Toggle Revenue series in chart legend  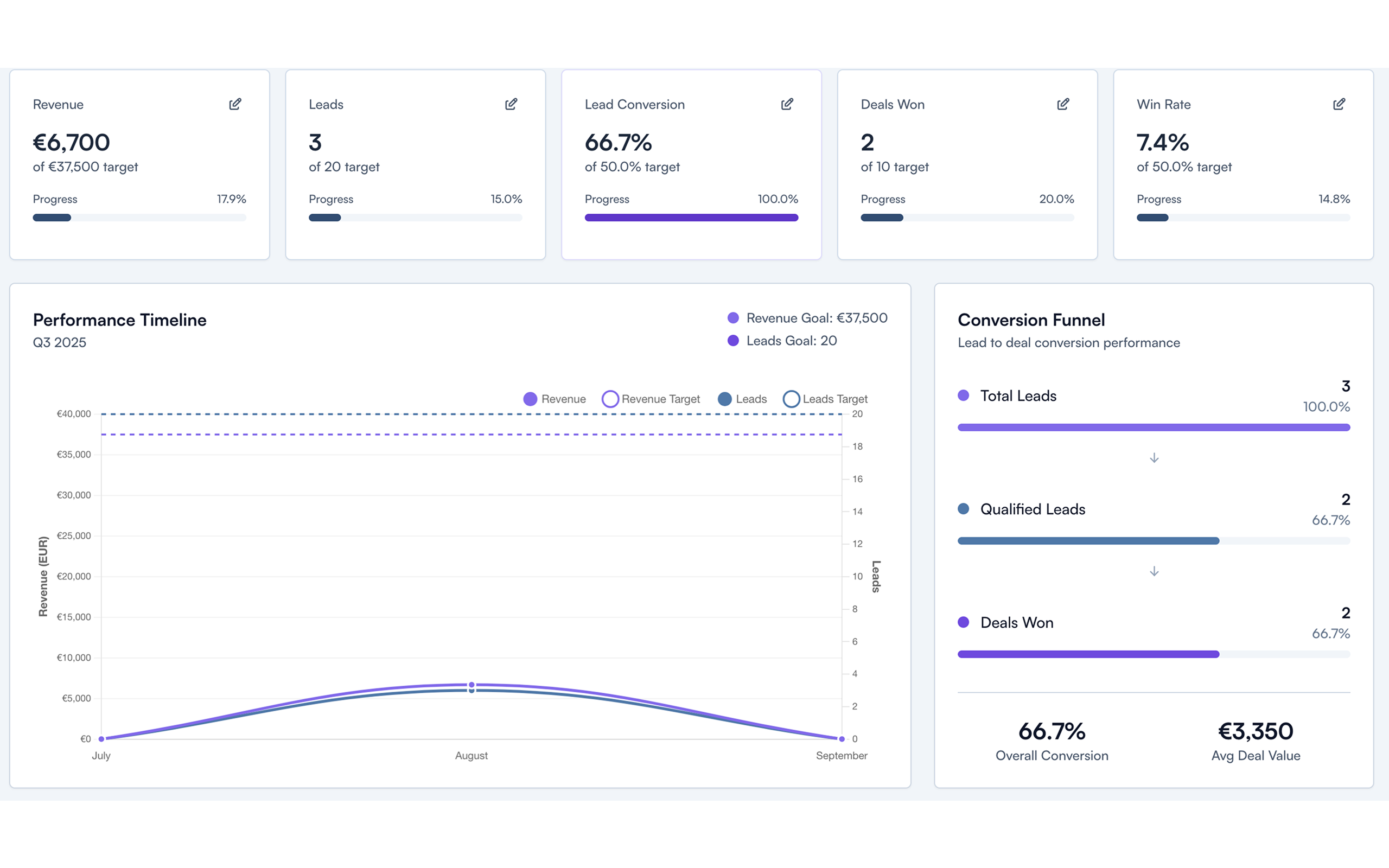tap(555, 399)
